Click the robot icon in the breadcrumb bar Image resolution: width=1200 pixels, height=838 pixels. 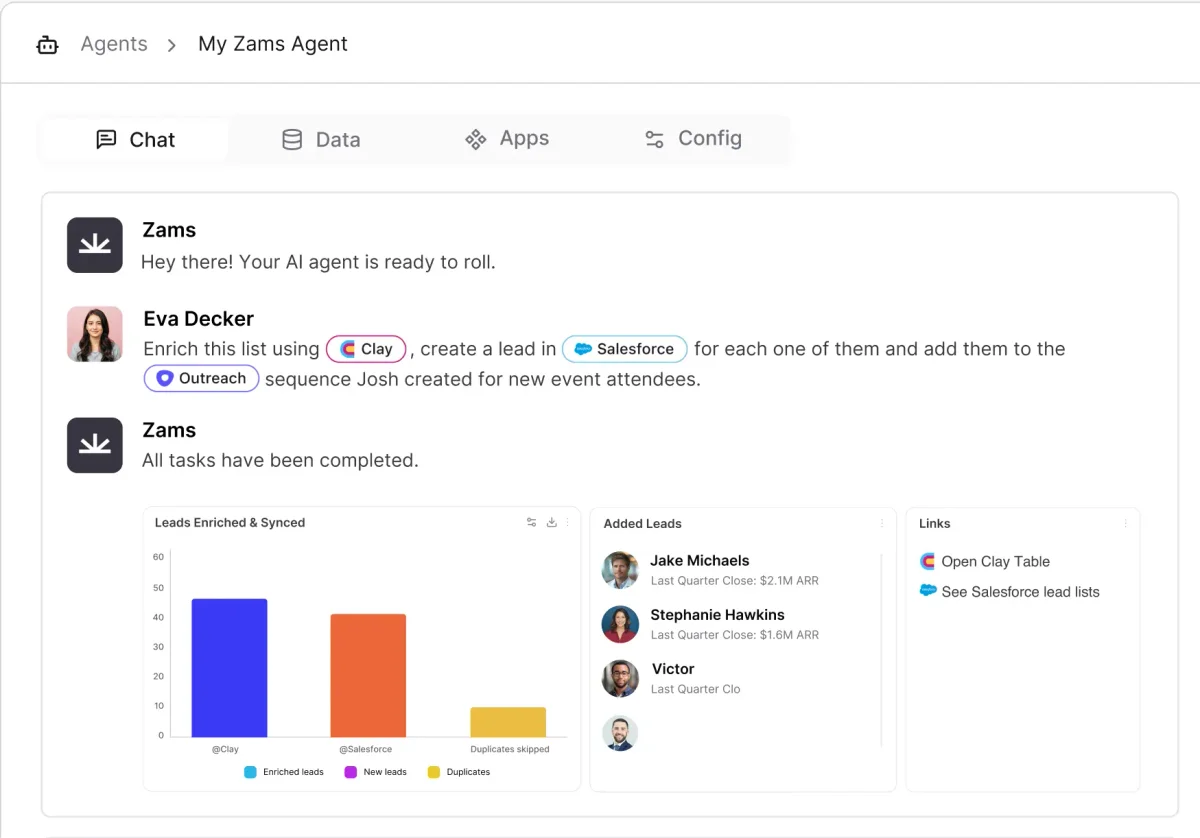click(x=47, y=44)
